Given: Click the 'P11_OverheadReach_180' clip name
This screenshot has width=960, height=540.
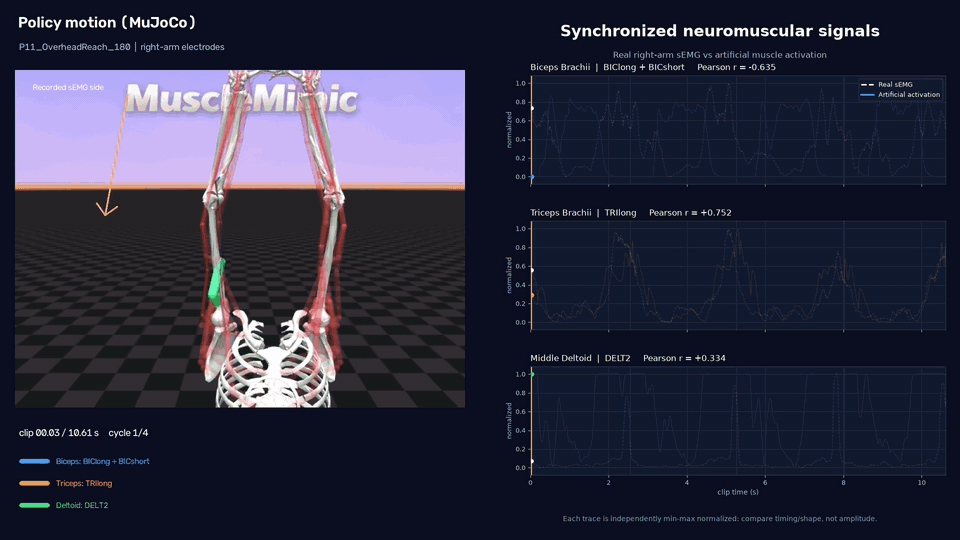Looking at the screenshot, I should click(x=75, y=47).
